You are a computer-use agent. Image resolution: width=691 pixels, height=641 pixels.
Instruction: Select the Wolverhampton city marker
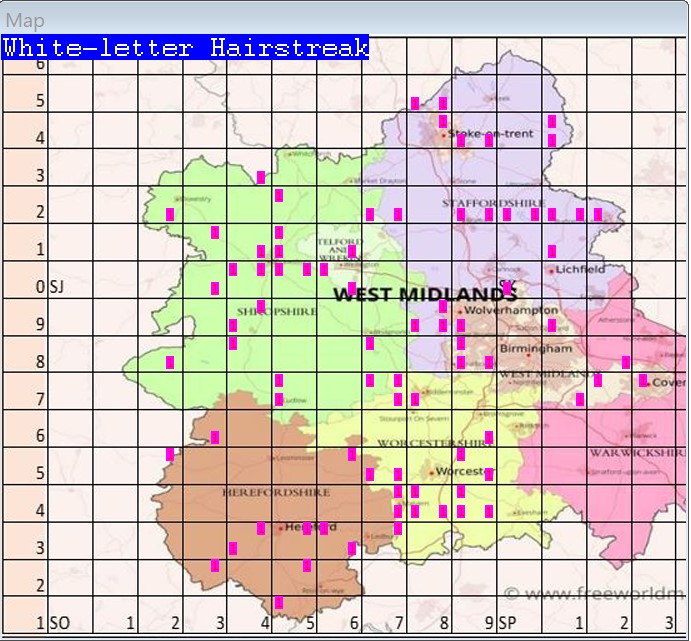pyautogui.click(x=460, y=311)
